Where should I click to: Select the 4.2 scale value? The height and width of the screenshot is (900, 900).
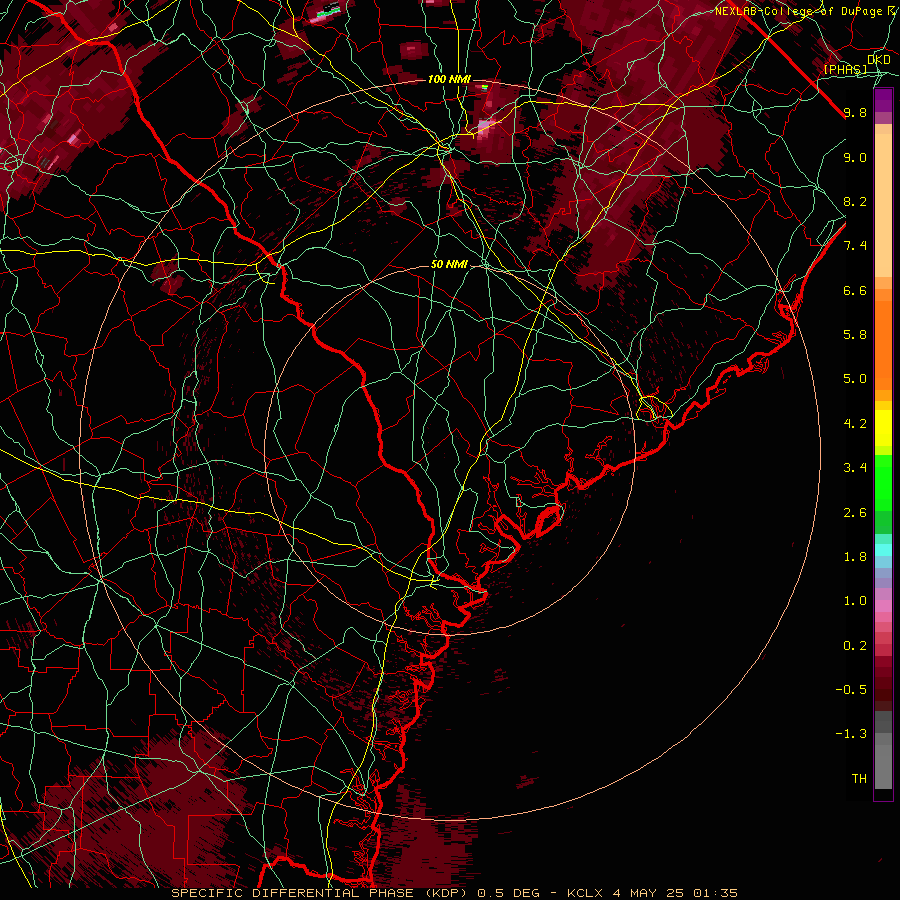(855, 424)
